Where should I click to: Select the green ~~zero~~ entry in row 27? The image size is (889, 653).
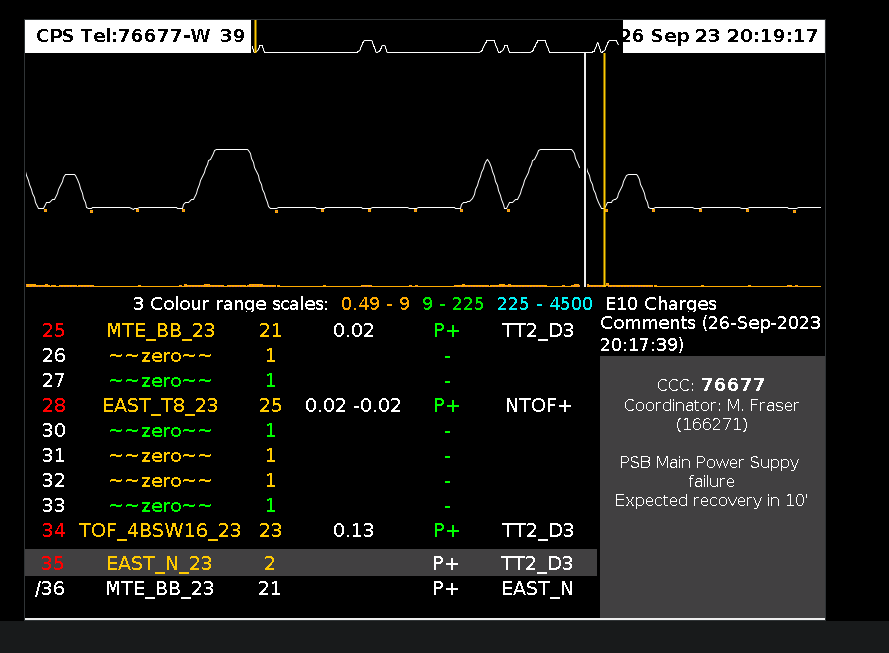[x=160, y=381]
